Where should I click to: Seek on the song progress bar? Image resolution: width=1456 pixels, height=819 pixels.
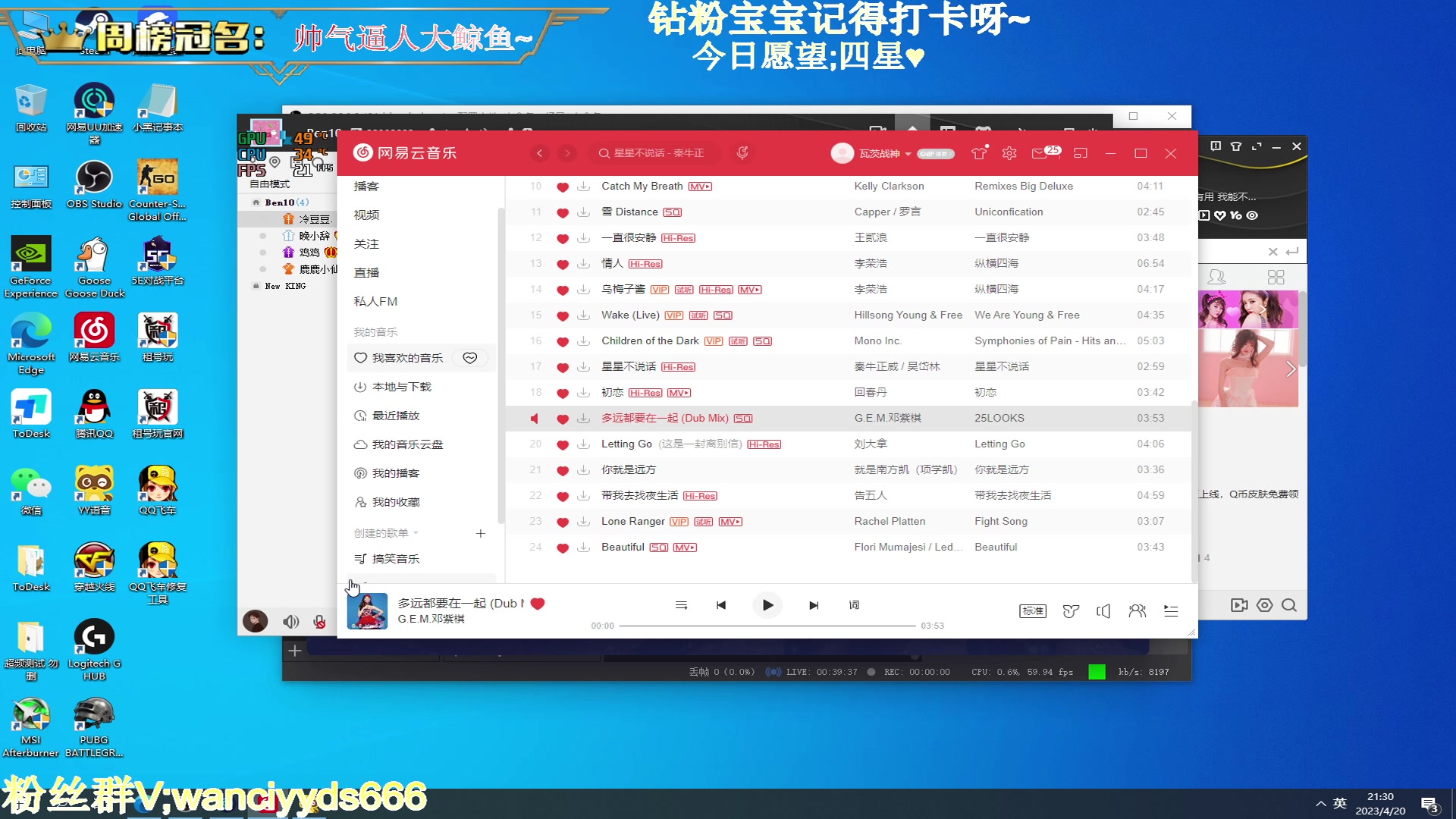pyautogui.click(x=767, y=626)
